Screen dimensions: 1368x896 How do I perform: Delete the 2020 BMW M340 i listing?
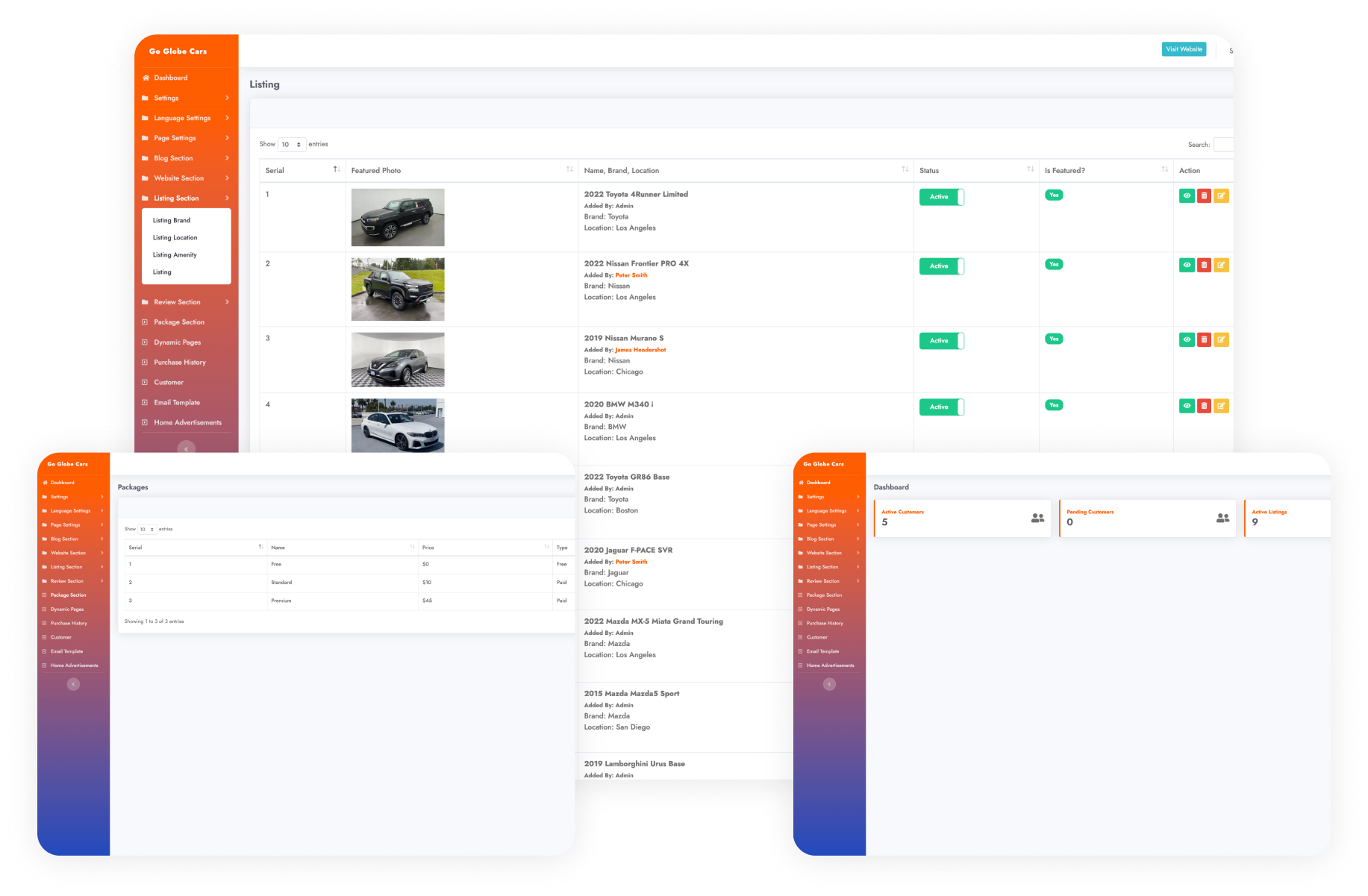point(1204,406)
